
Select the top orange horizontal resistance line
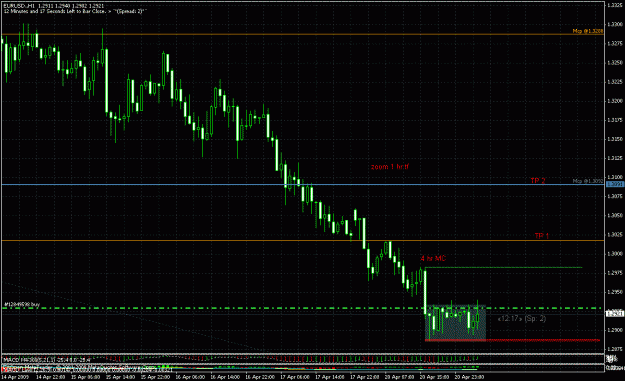click(x=303, y=34)
